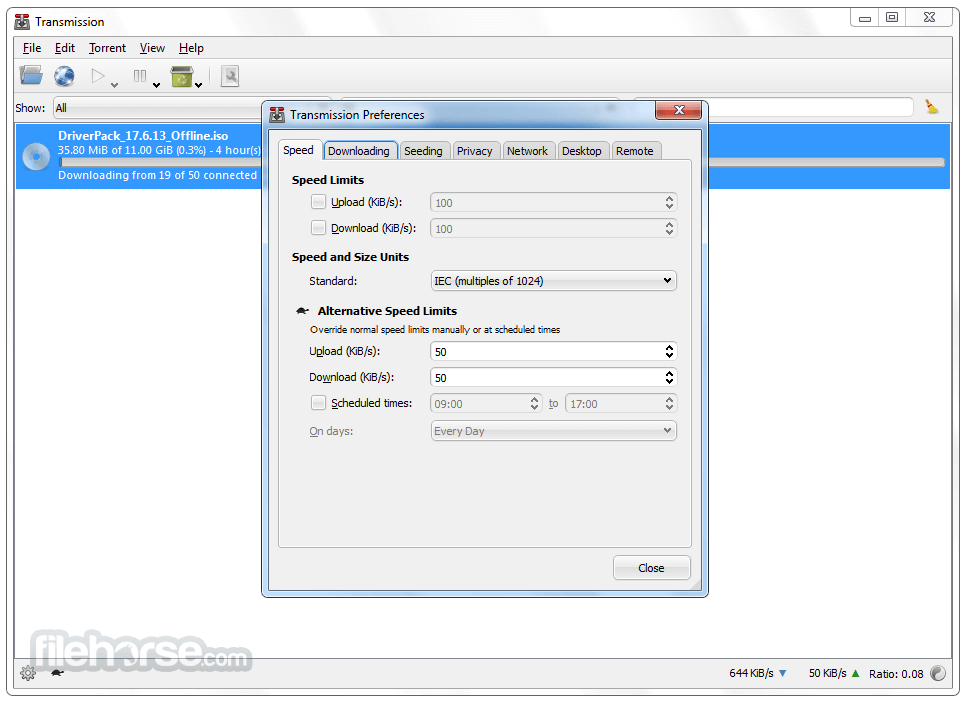Pause torrent with the pause icon

[x=140, y=76]
